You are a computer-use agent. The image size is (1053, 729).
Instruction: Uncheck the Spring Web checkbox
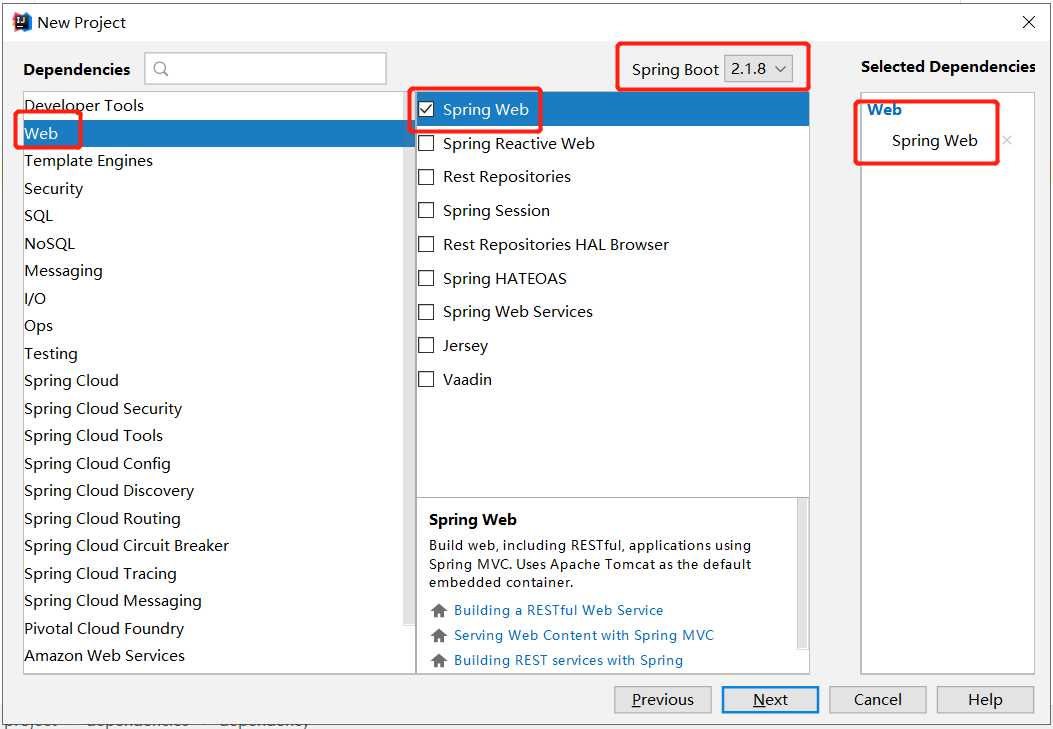(x=426, y=109)
